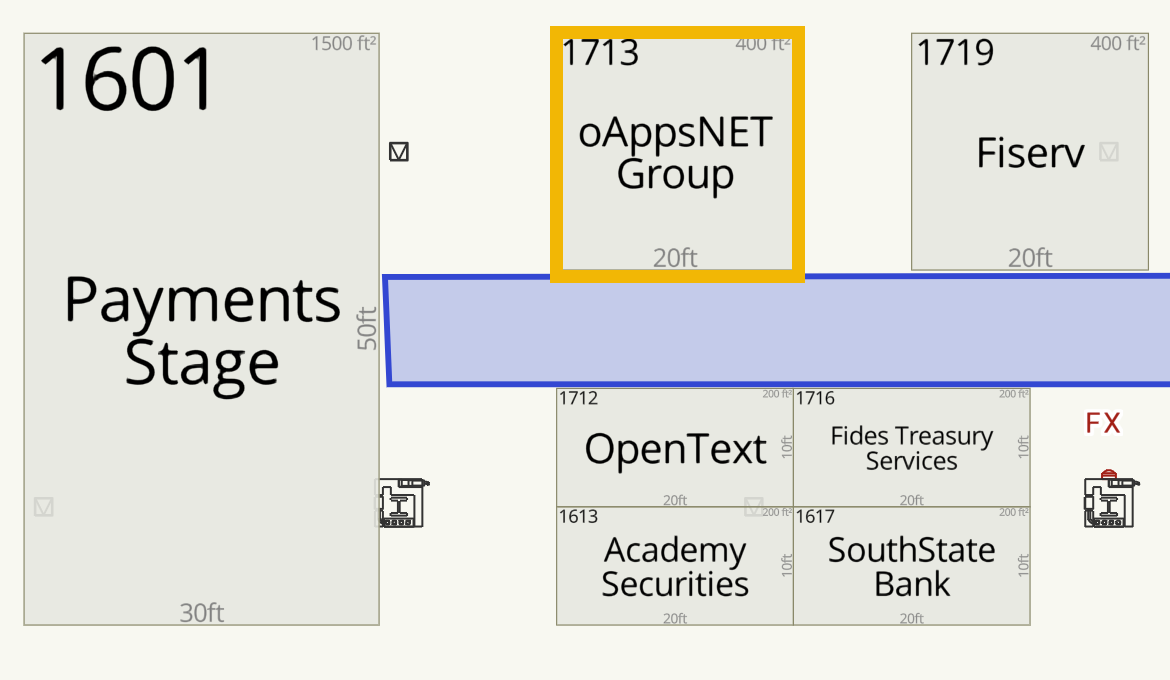Viewport: 1170px width, 680px height.
Task: Click the 1500 ft² area label
Action: point(343,44)
